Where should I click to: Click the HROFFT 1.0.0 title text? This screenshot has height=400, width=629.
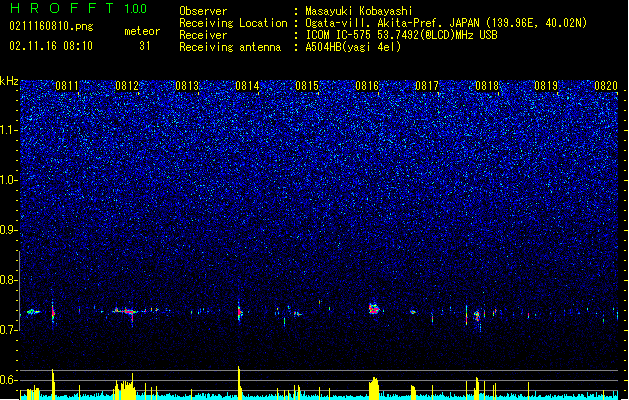(79, 8)
